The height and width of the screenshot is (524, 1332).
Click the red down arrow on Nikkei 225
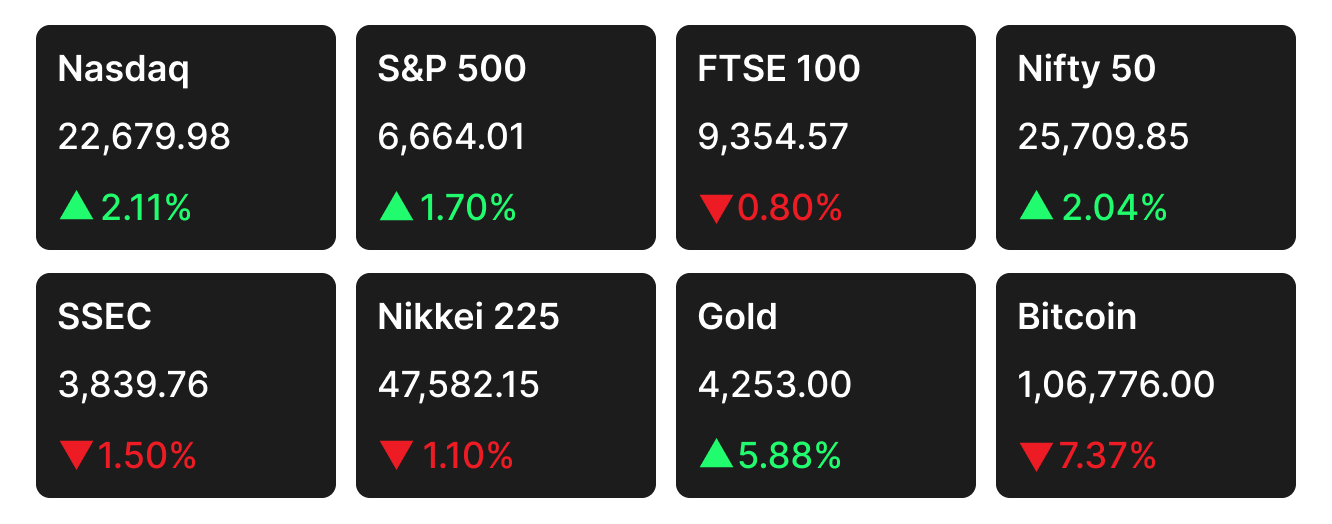point(396,457)
